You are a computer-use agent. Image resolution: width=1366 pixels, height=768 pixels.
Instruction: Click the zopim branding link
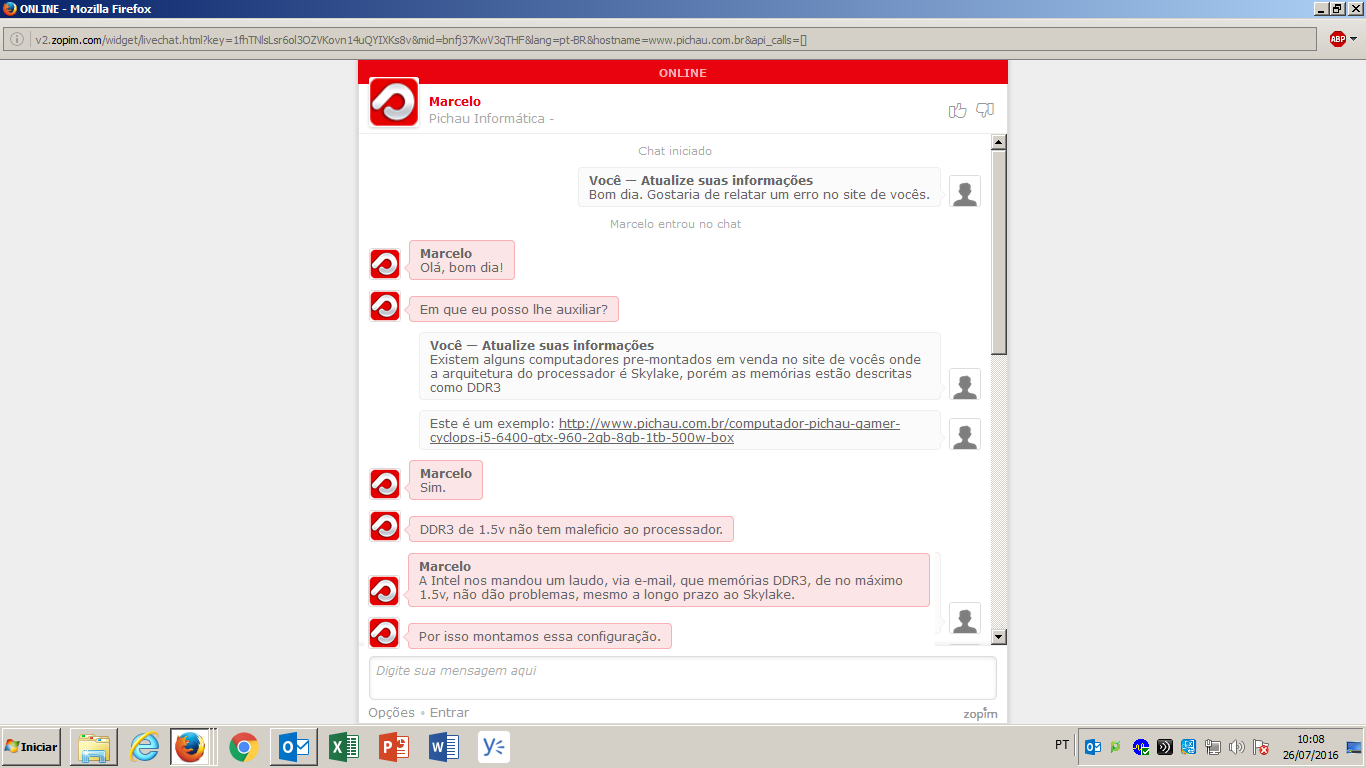click(980, 713)
